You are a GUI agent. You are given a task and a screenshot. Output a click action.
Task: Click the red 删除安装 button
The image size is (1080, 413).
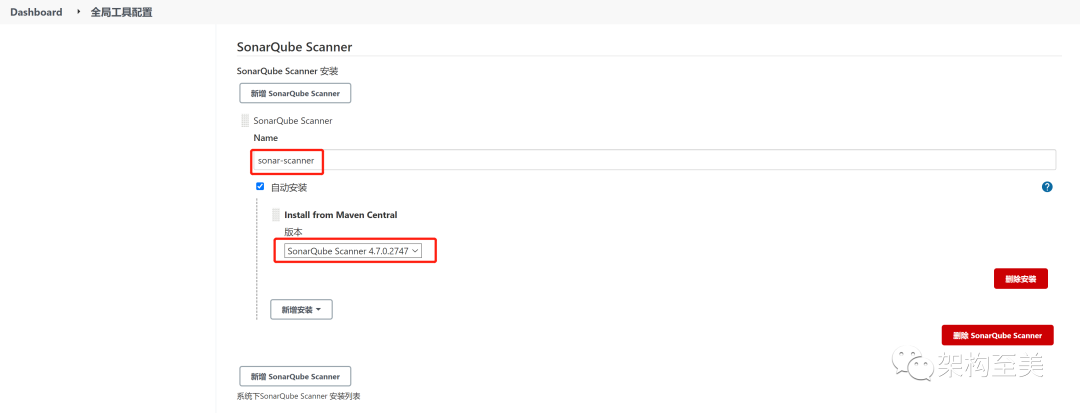(x=1021, y=279)
